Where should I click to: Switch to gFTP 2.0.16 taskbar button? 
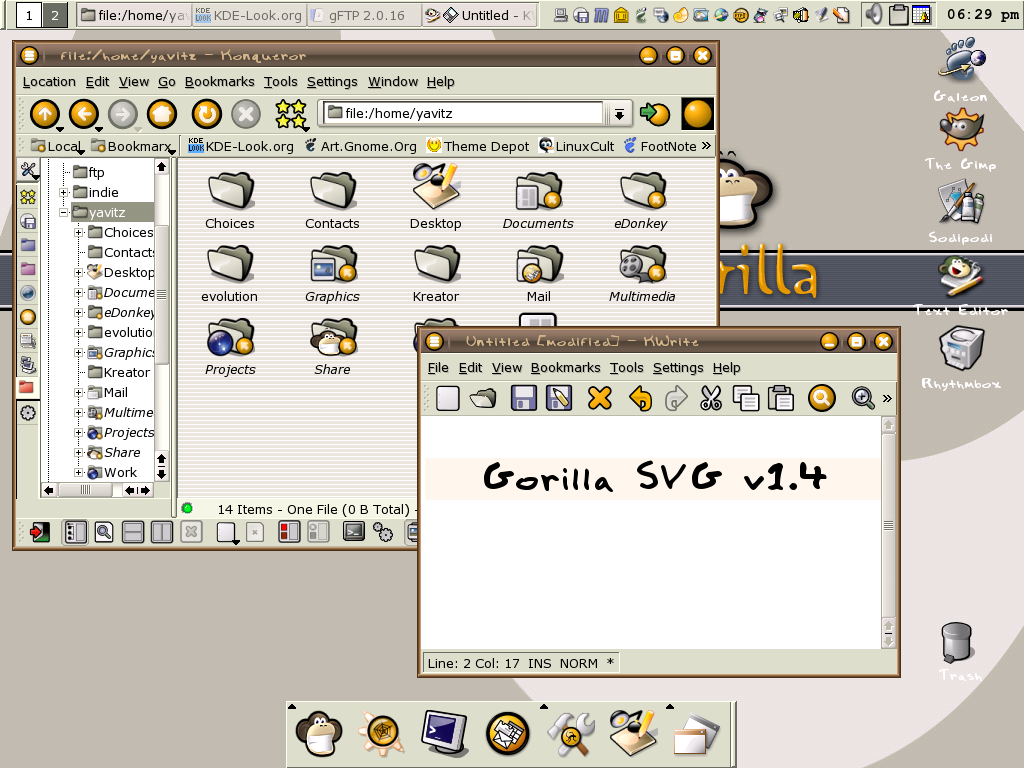[364, 15]
